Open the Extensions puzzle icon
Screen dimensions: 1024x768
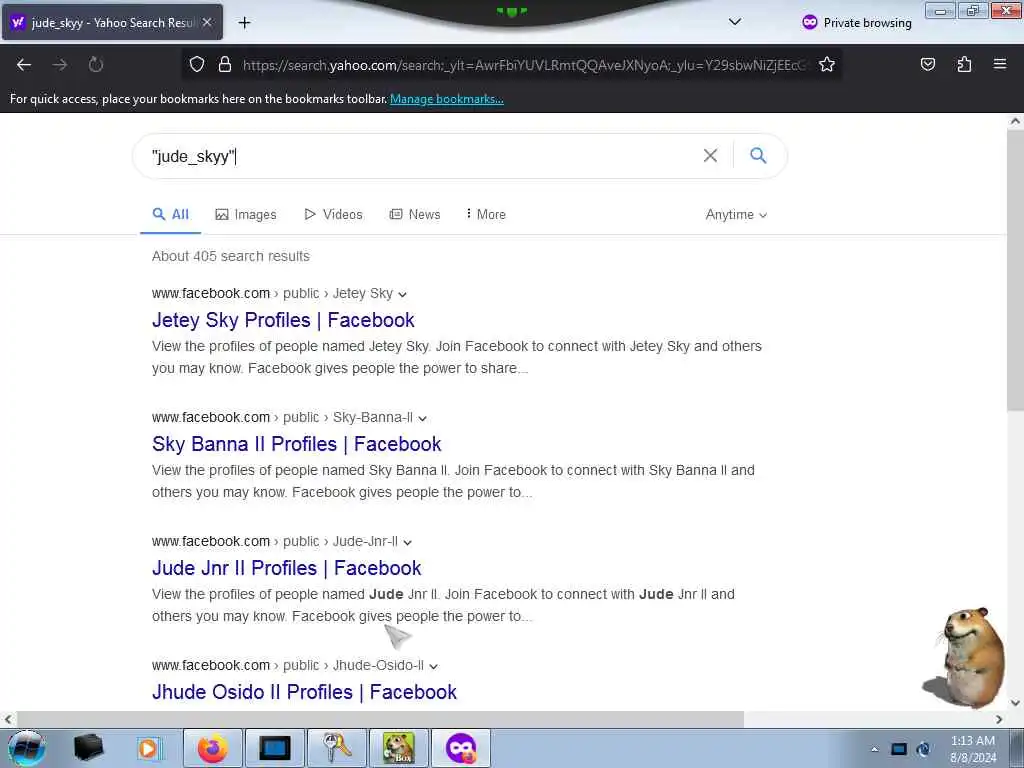pos(964,65)
